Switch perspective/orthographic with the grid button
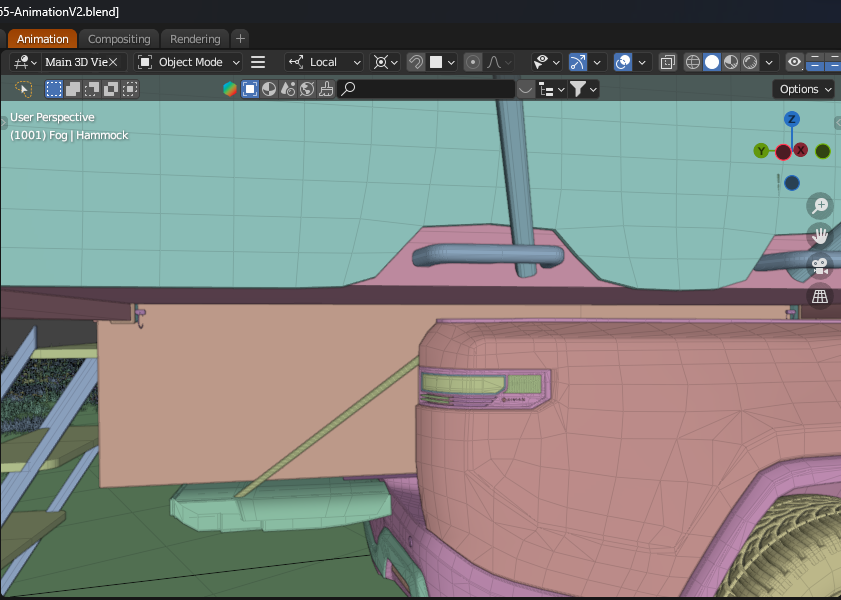This screenshot has width=841, height=600. [820, 297]
